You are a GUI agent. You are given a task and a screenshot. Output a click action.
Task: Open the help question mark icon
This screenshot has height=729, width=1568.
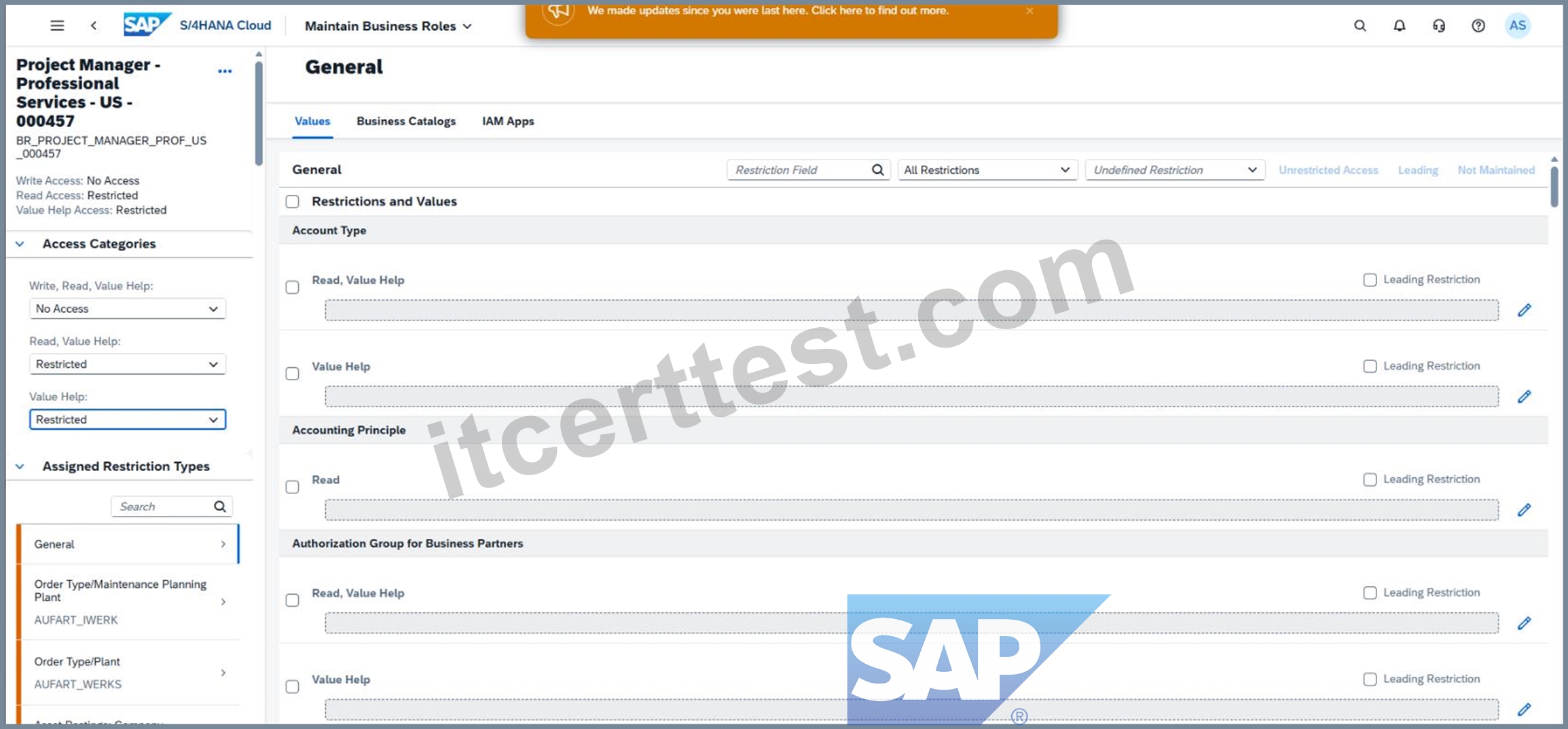click(1478, 26)
